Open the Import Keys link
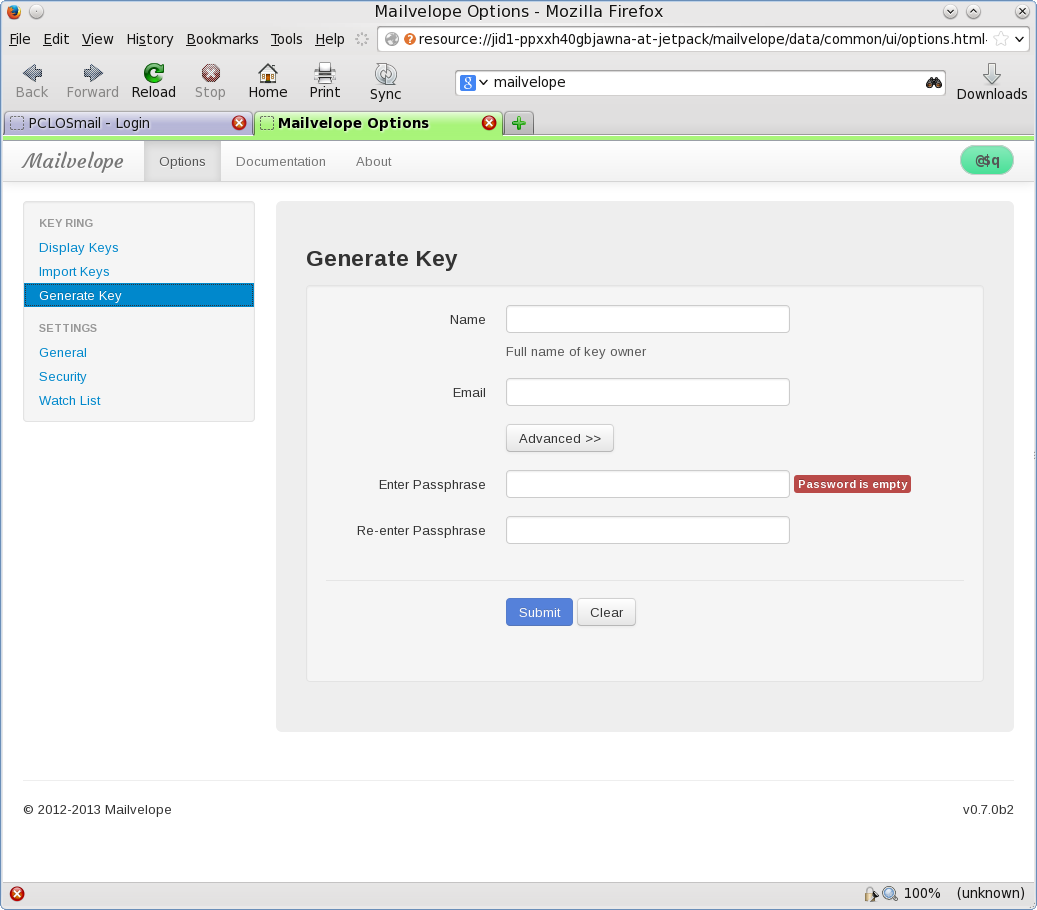 pos(74,272)
